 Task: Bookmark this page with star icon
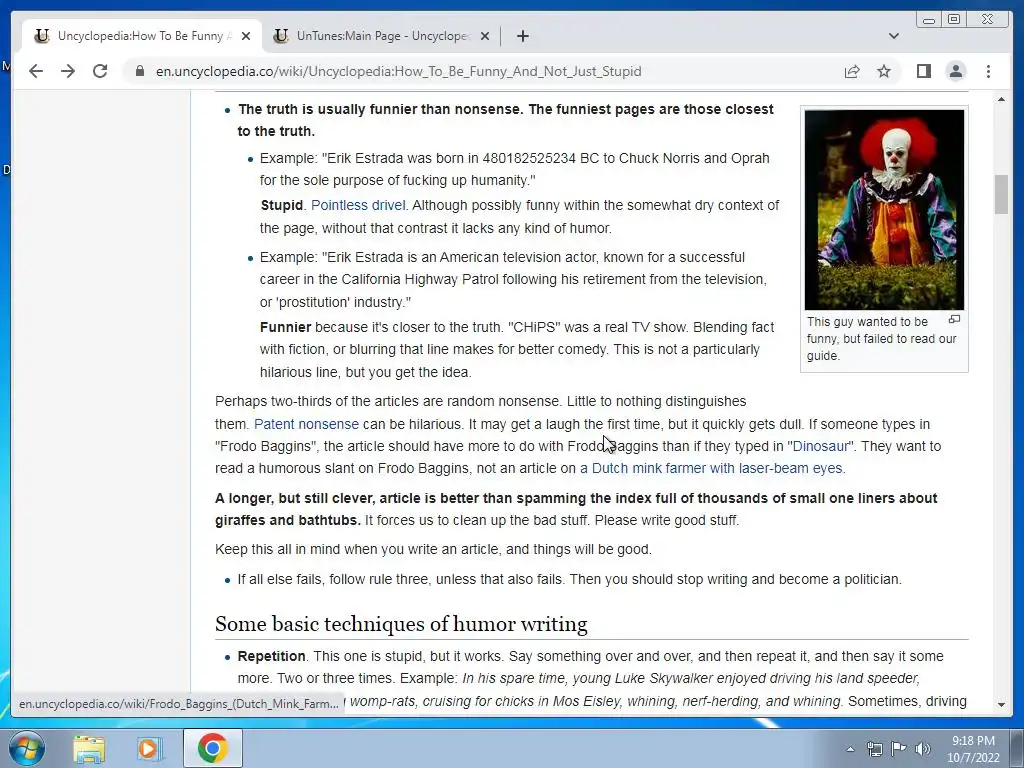[884, 71]
